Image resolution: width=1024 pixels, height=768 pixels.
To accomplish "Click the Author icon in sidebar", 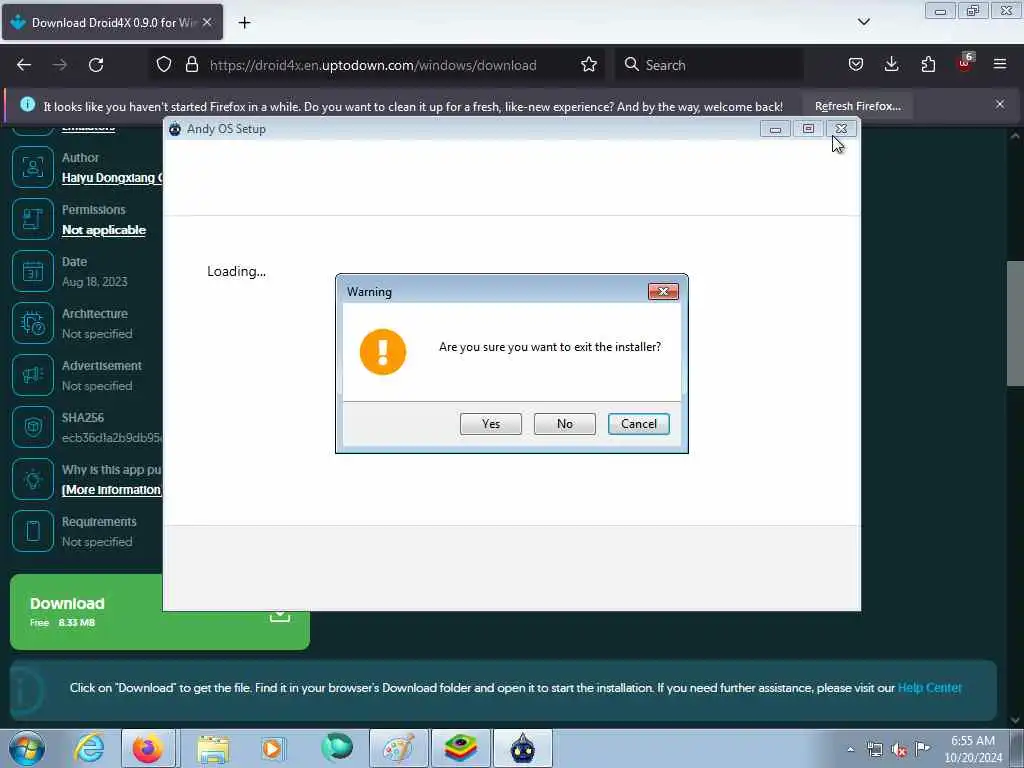I will coord(33,167).
